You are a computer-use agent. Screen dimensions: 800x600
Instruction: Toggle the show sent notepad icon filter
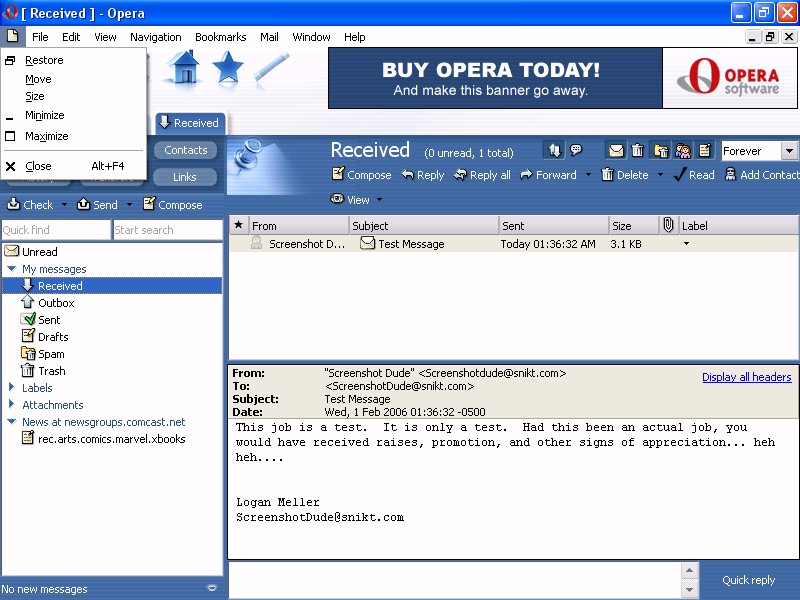coord(705,151)
